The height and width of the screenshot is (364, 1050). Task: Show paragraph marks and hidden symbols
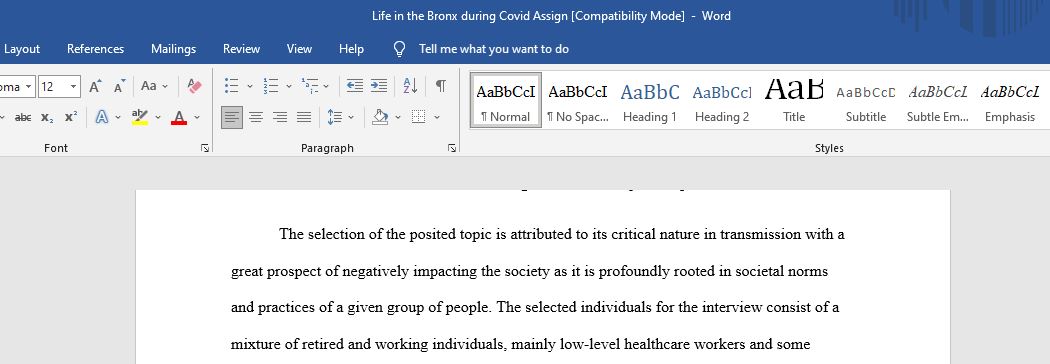[x=441, y=86]
